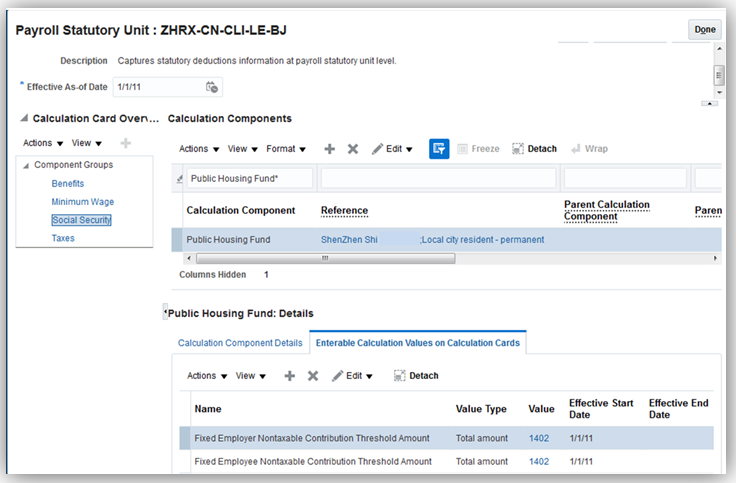Select Minimum Wage component group
This screenshot has width=736, height=483.
point(83,202)
